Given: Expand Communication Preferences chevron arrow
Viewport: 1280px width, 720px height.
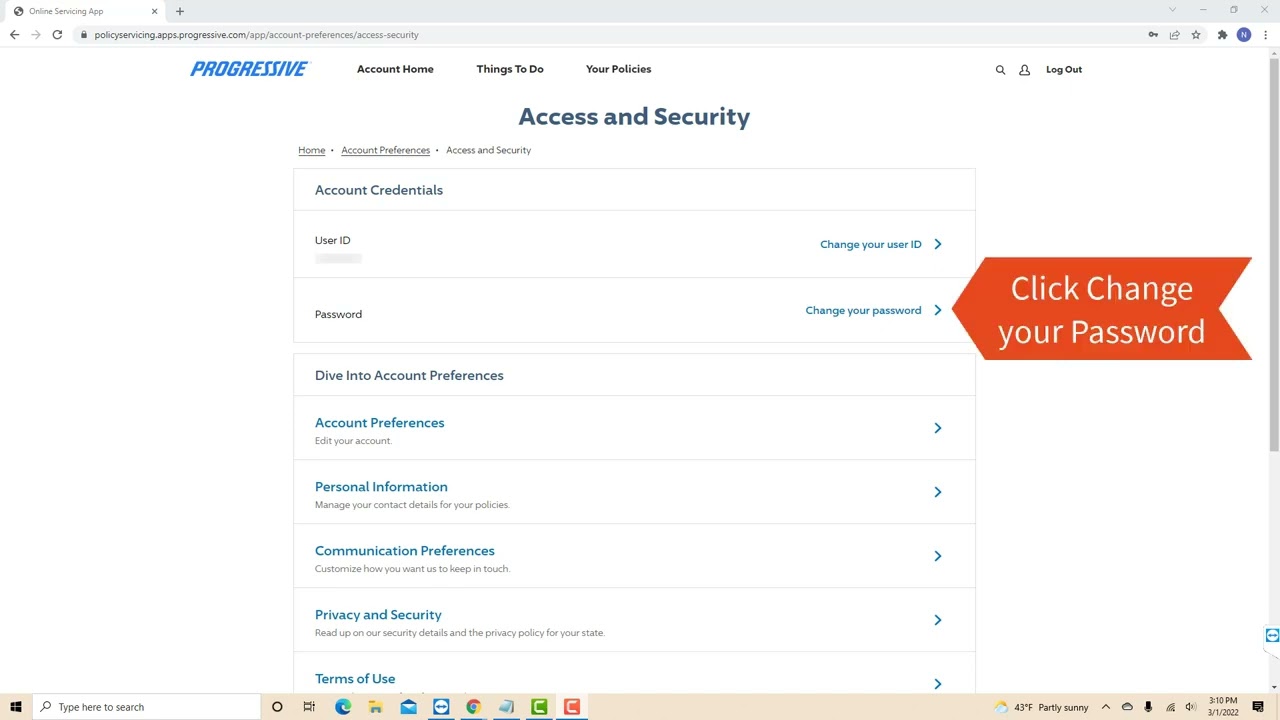Looking at the screenshot, I should (937, 556).
